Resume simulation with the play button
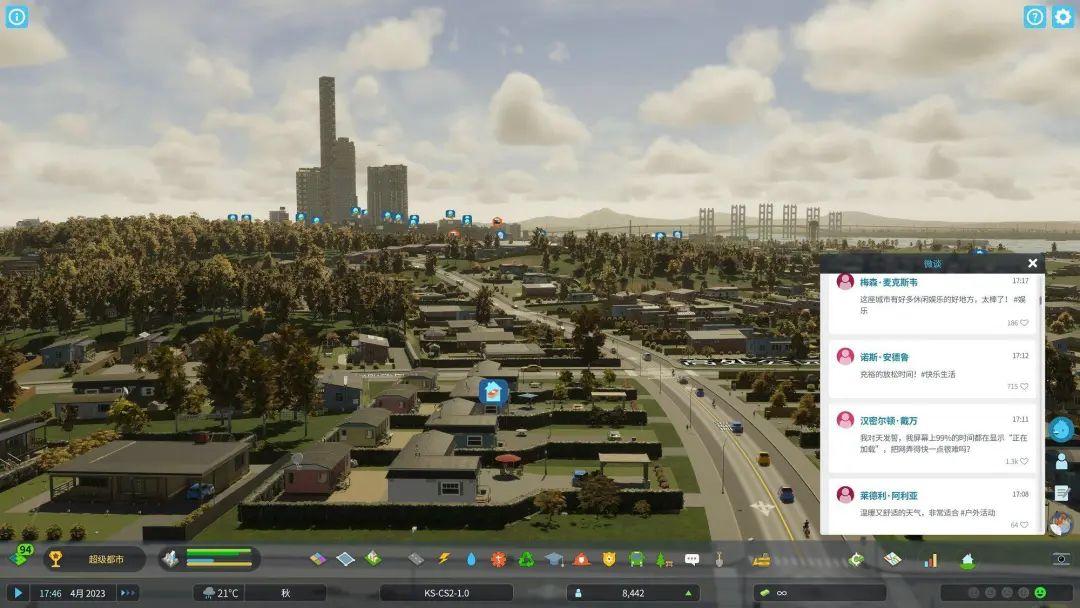The image size is (1080, 608). (18, 592)
